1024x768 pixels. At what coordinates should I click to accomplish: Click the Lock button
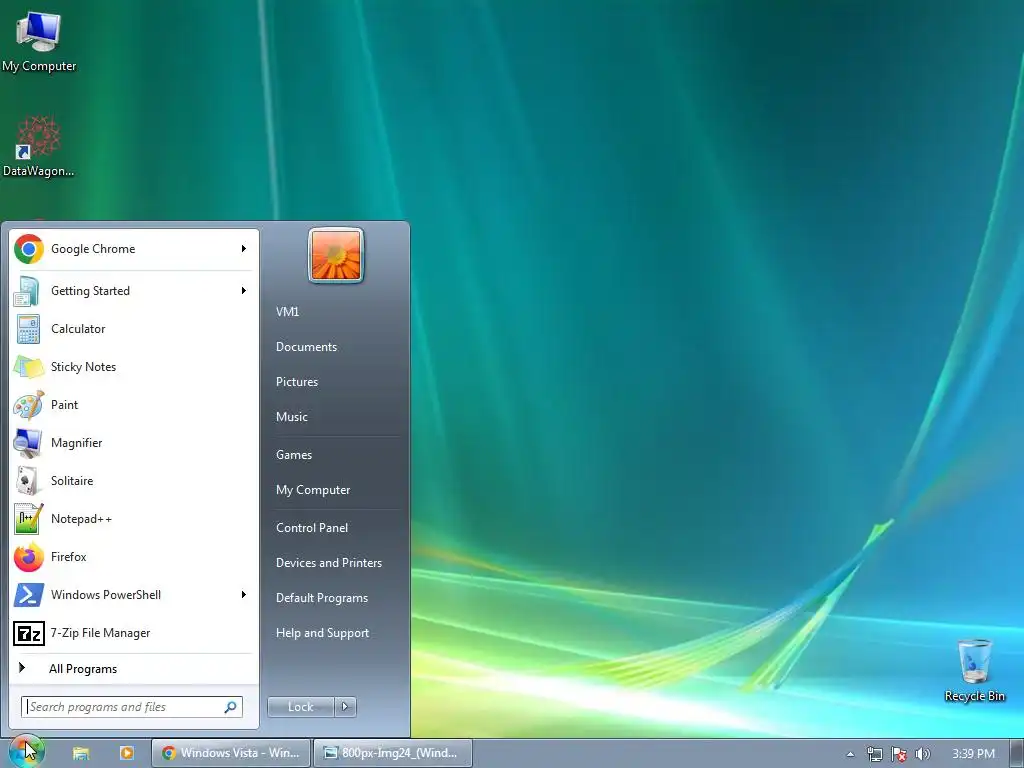point(300,707)
